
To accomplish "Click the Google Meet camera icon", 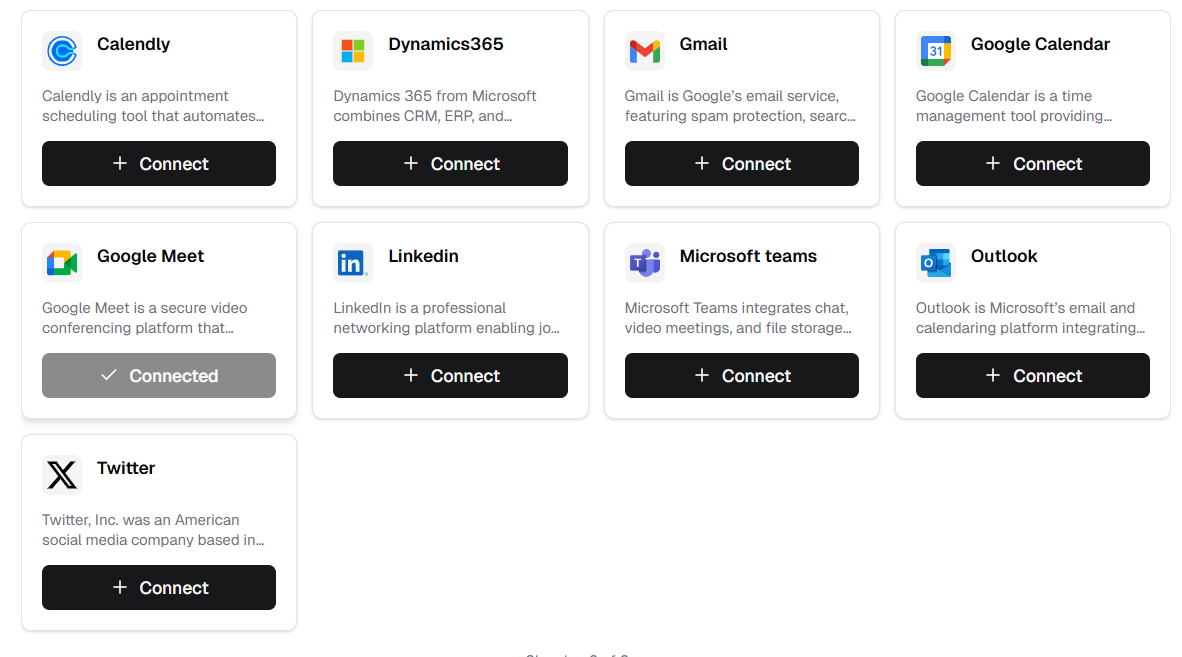I will 62,263.
